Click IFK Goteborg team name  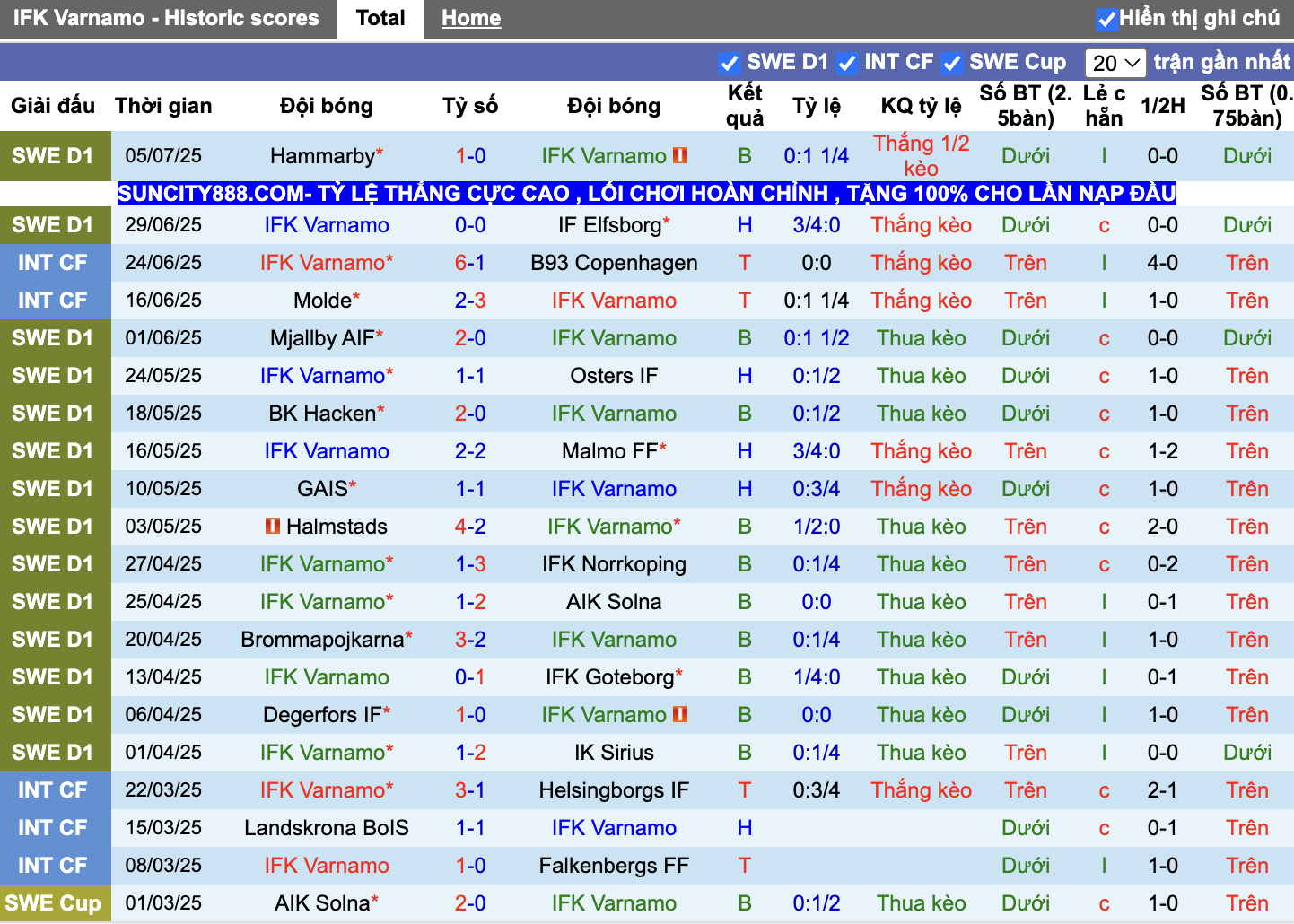tap(609, 677)
